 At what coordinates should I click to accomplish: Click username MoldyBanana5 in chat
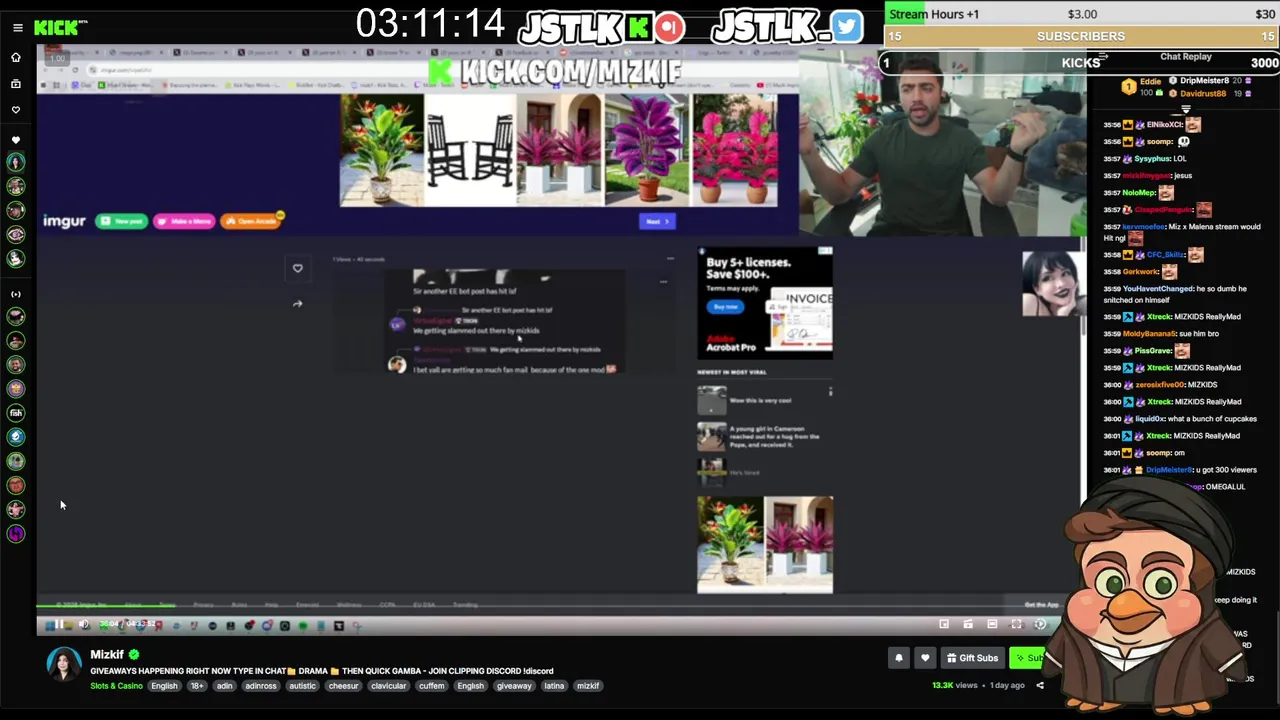click(1150, 333)
